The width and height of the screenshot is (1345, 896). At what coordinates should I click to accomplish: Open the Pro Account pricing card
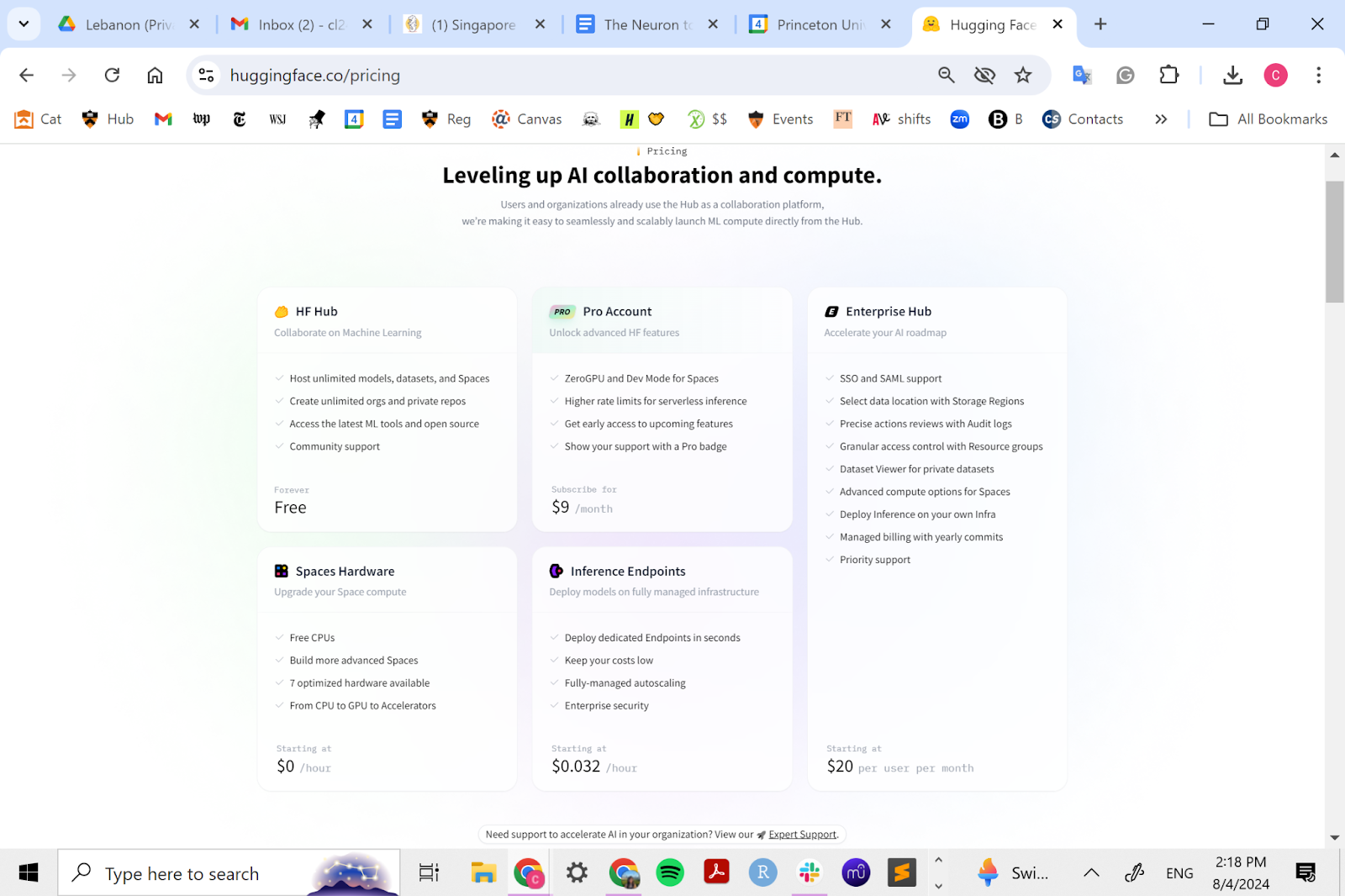pyautogui.click(x=662, y=409)
